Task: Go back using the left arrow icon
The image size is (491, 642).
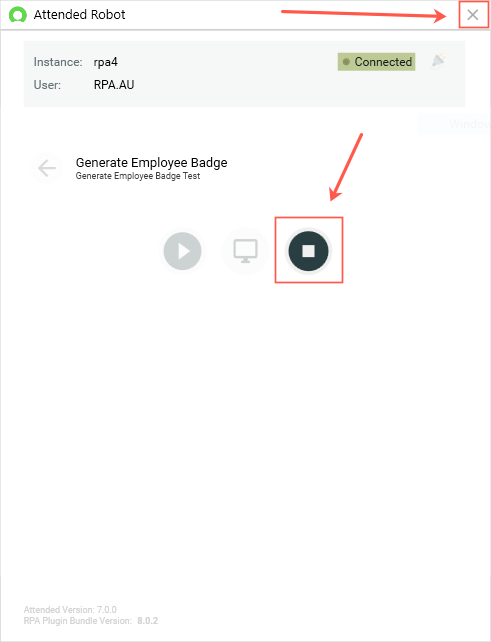Action: (x=47, y=168)
